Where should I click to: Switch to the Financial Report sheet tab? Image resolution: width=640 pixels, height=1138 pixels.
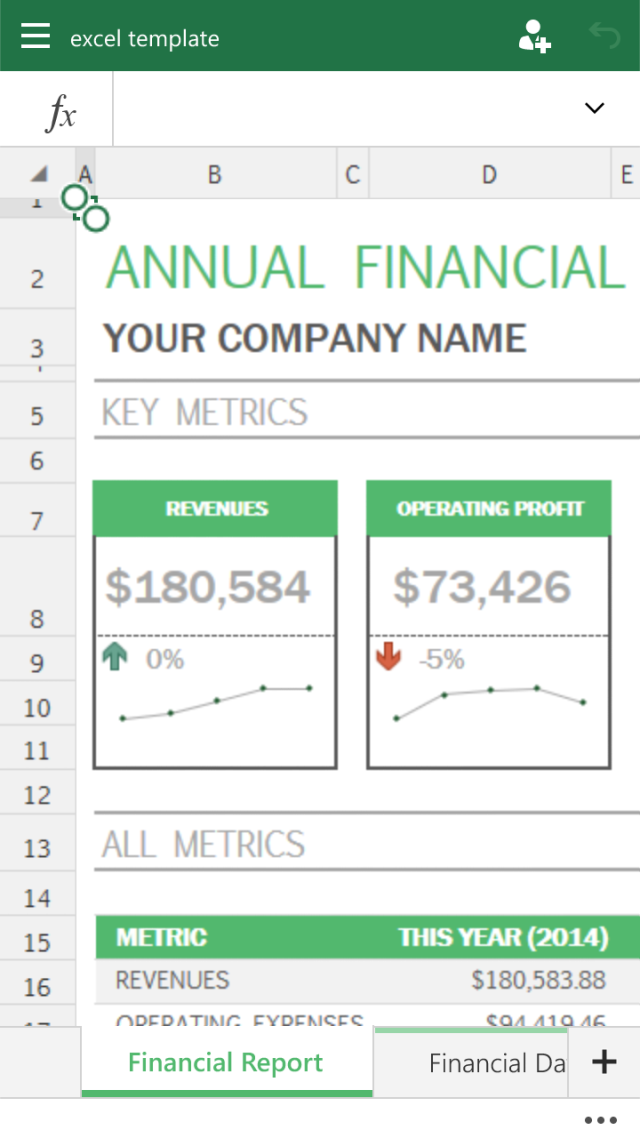226,1062
